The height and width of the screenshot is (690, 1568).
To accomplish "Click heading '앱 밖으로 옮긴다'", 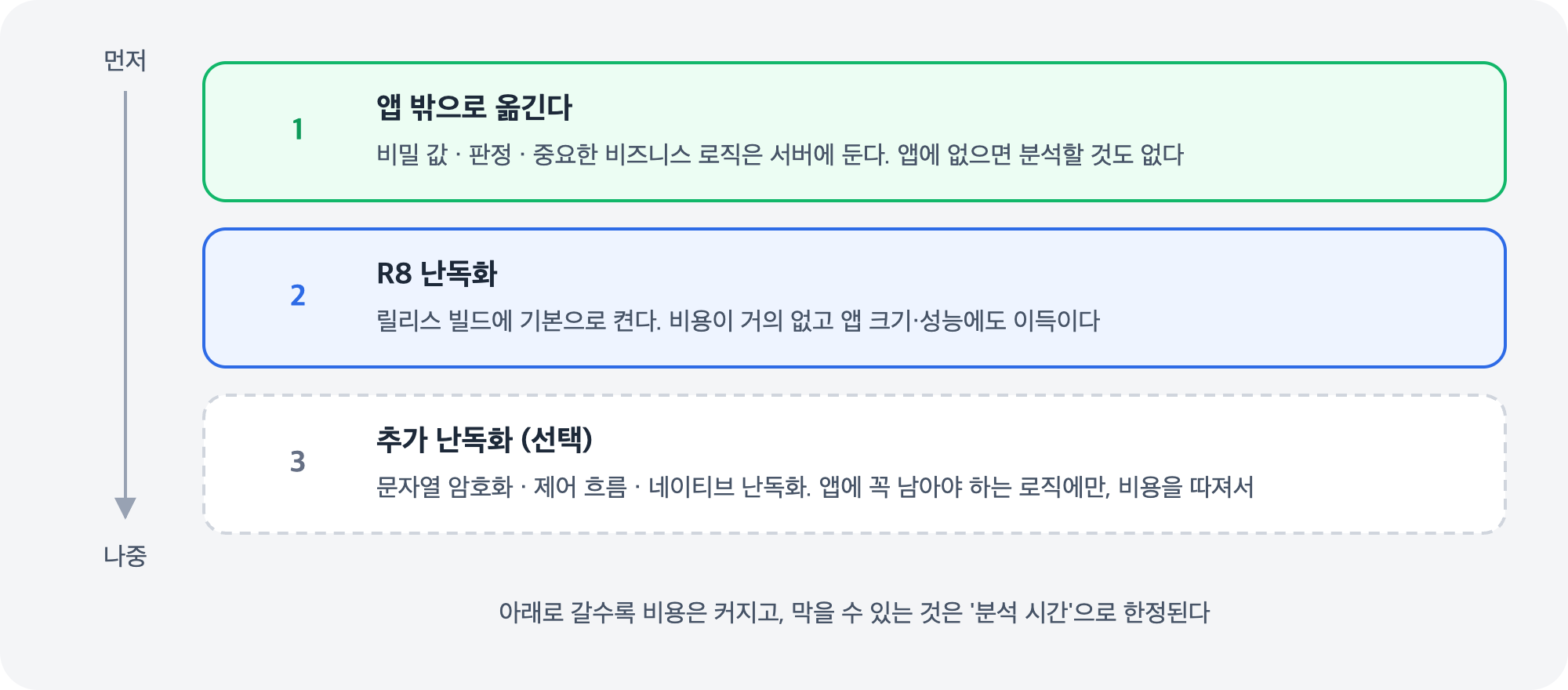I will [x=474, y=107].
